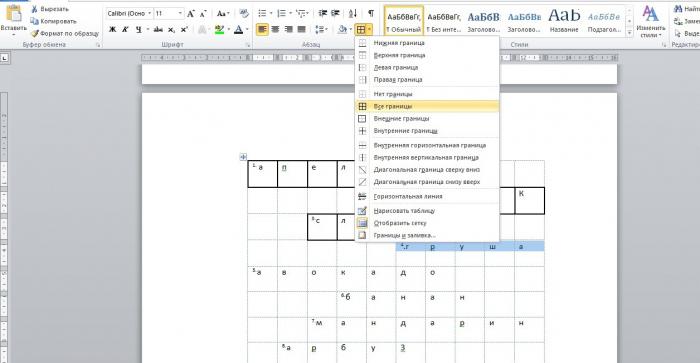
Task: Click the decrease indent icon
Action: click(x=322, y=14)
